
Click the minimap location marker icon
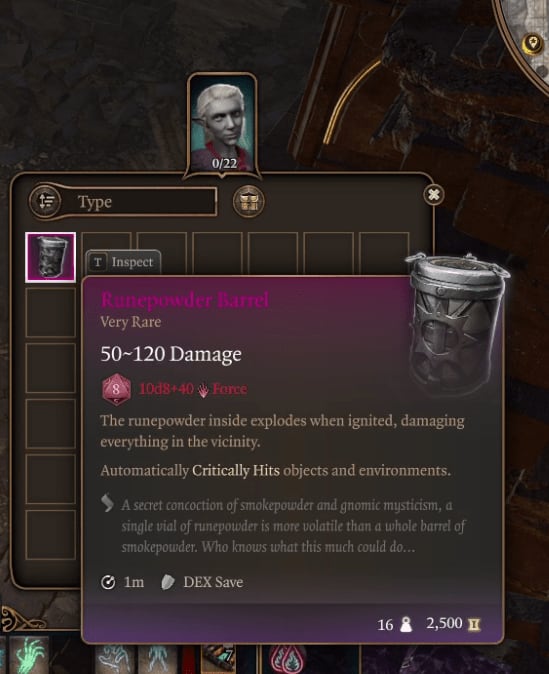tap(532, 44)
